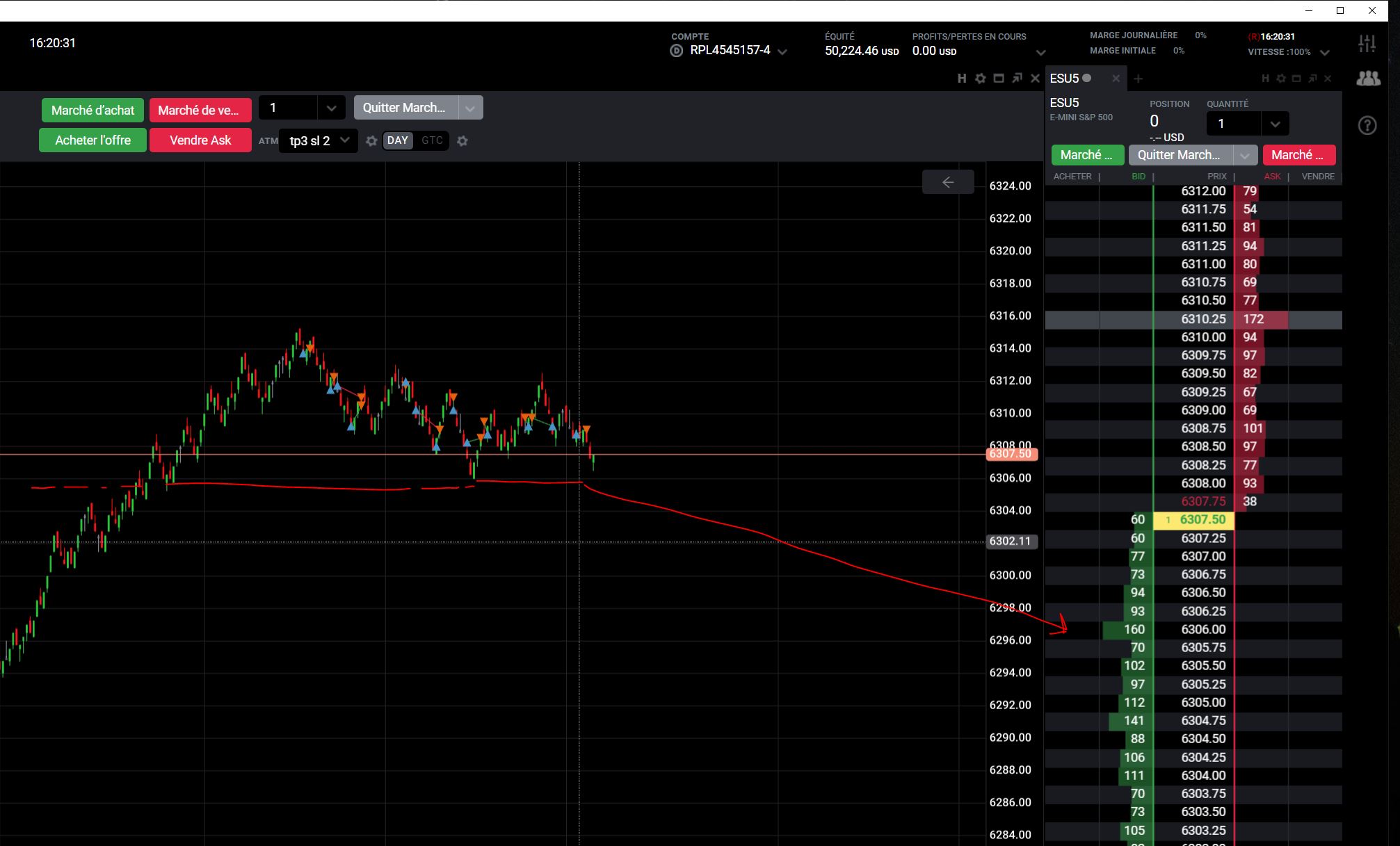Click chart panel H icon
The height and width of the screenshot is (846, 1400).
tap(962, 79)
